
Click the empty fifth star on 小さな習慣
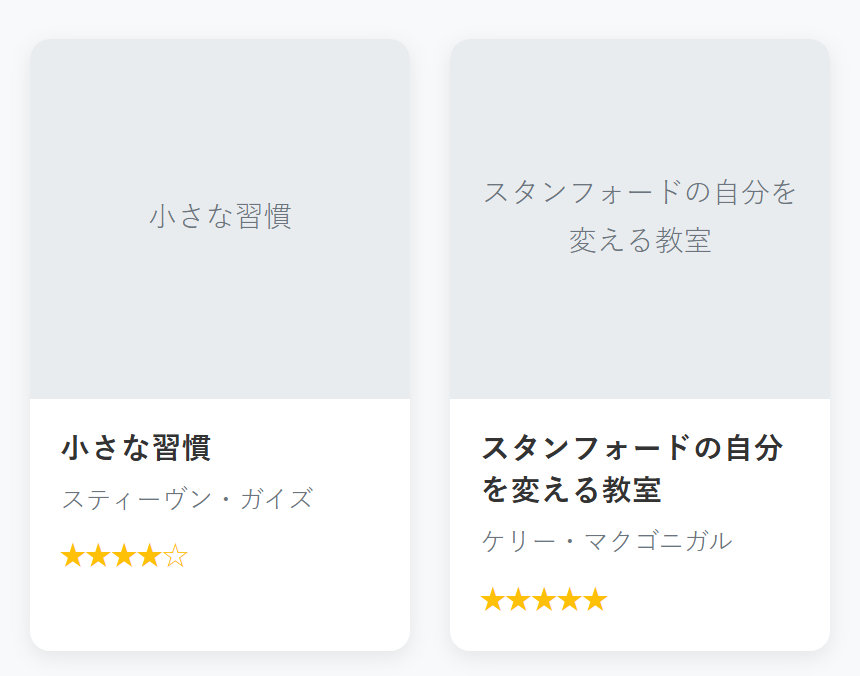click(x=175, y=556)
